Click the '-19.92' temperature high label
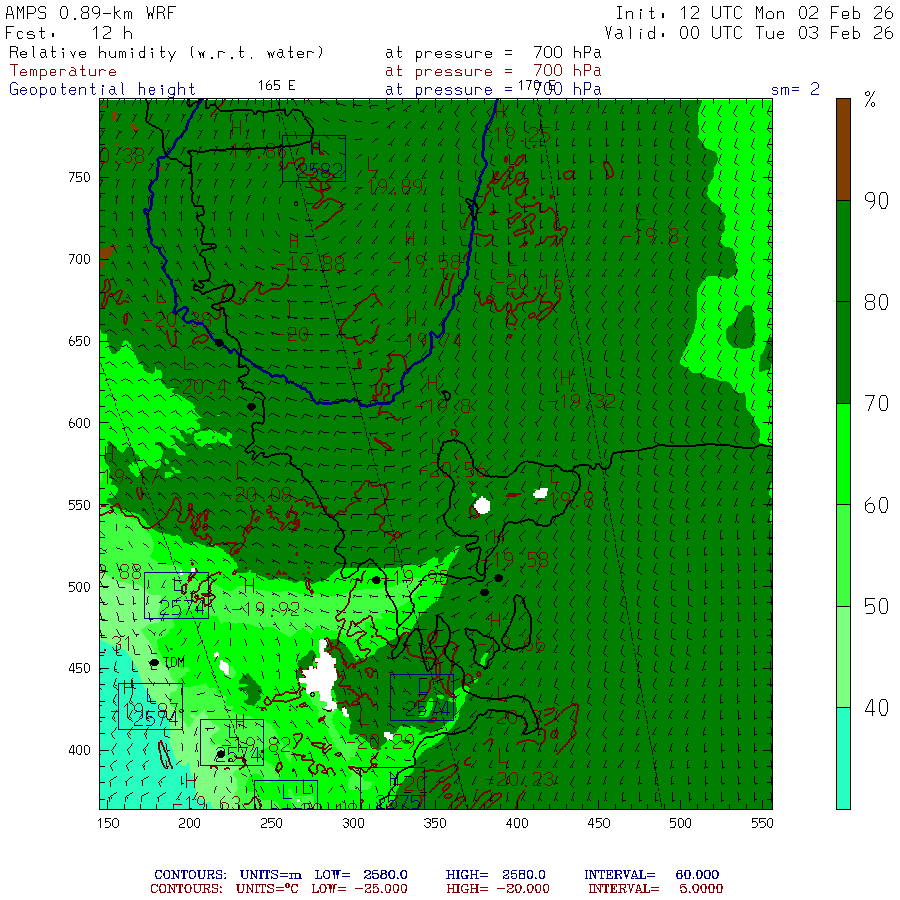This screenshot has width=900, height=900. pyautogui.click(x=265, y=609)
